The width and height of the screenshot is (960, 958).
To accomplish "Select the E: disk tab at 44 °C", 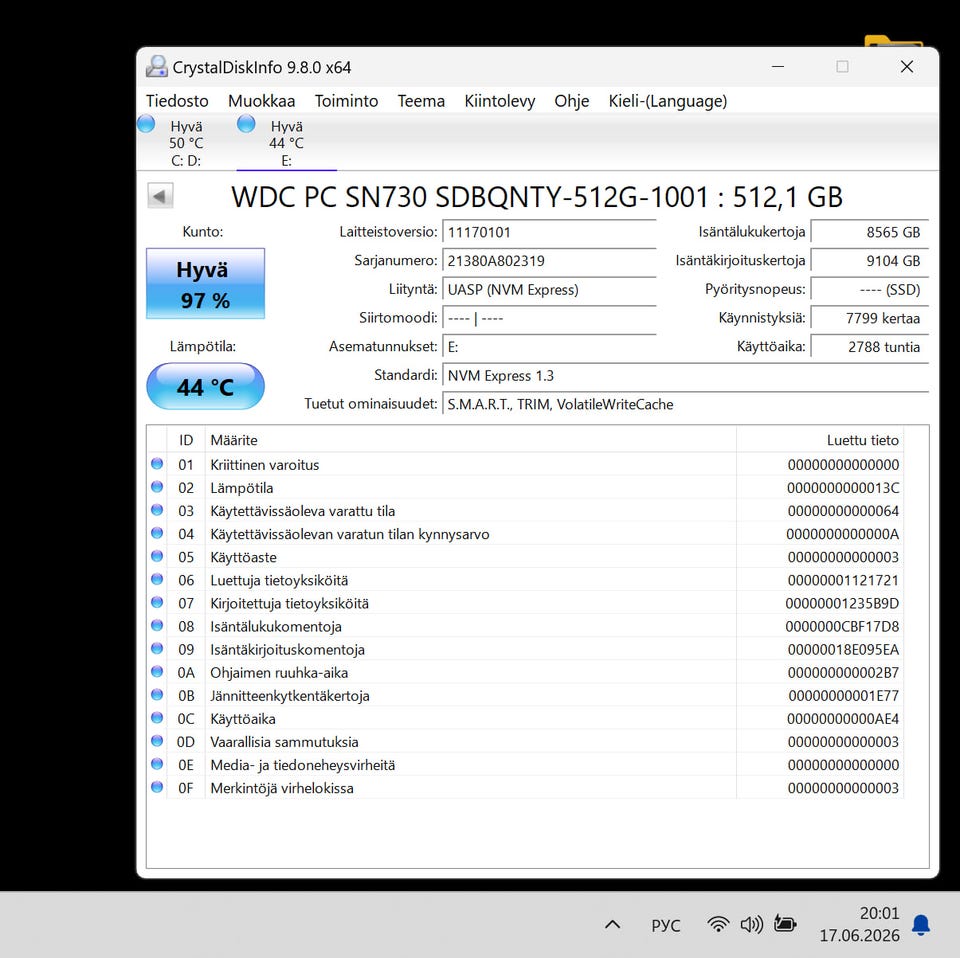I will [286, 143].
